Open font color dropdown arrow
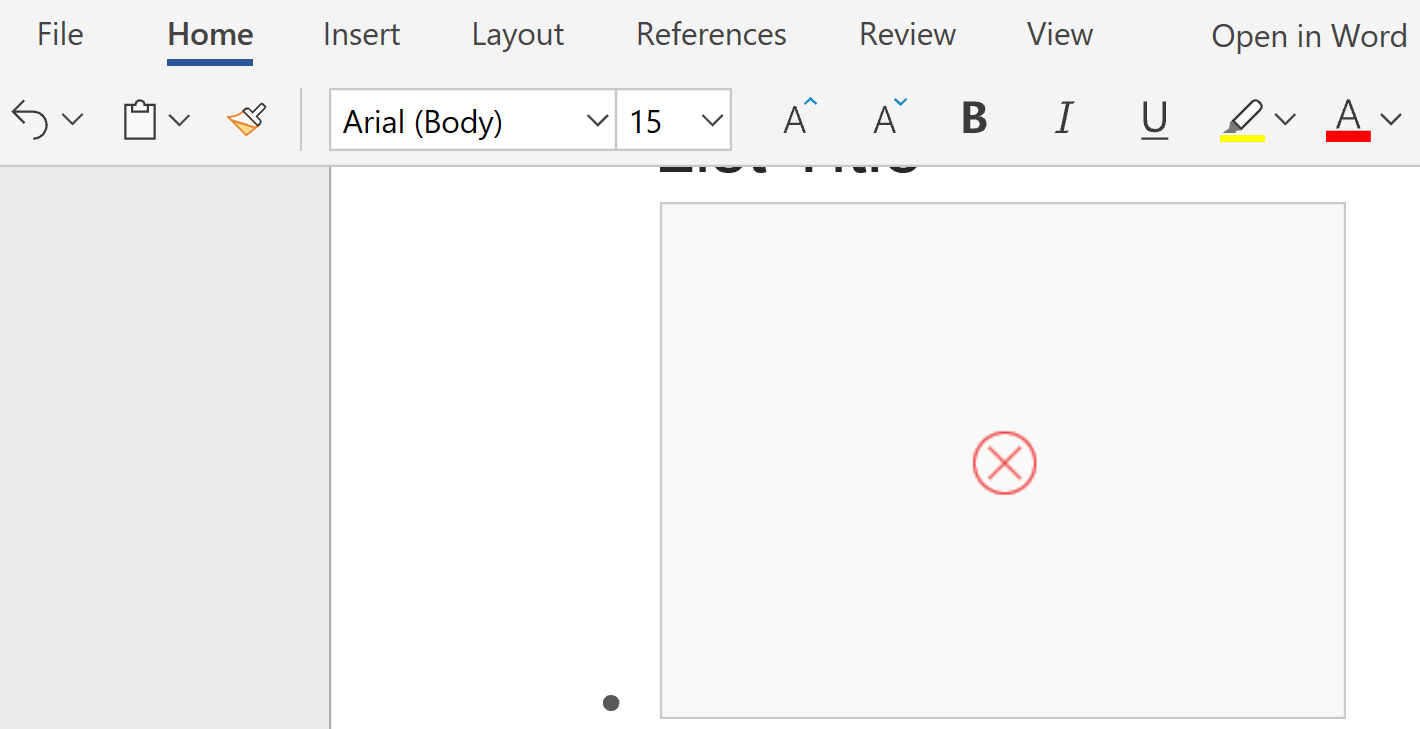The width and height of the screenshot is (1420, 729). 1391,121
